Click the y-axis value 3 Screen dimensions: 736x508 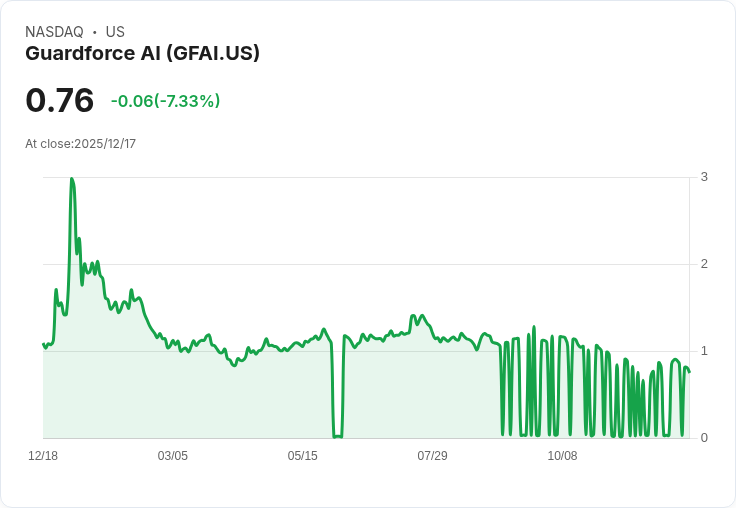[704, 177]
